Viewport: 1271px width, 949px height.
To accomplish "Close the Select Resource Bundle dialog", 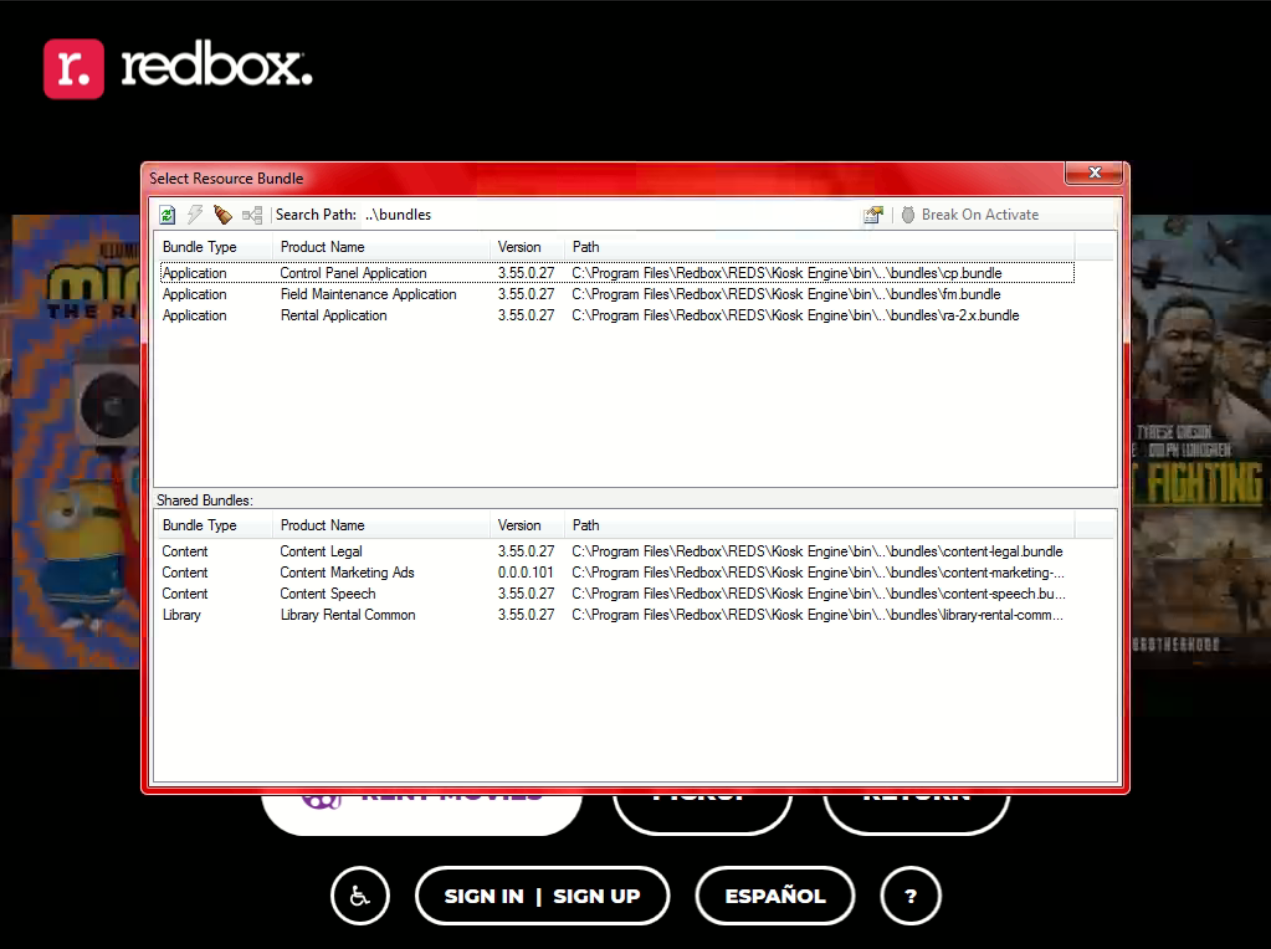I will click(1094, 173).
